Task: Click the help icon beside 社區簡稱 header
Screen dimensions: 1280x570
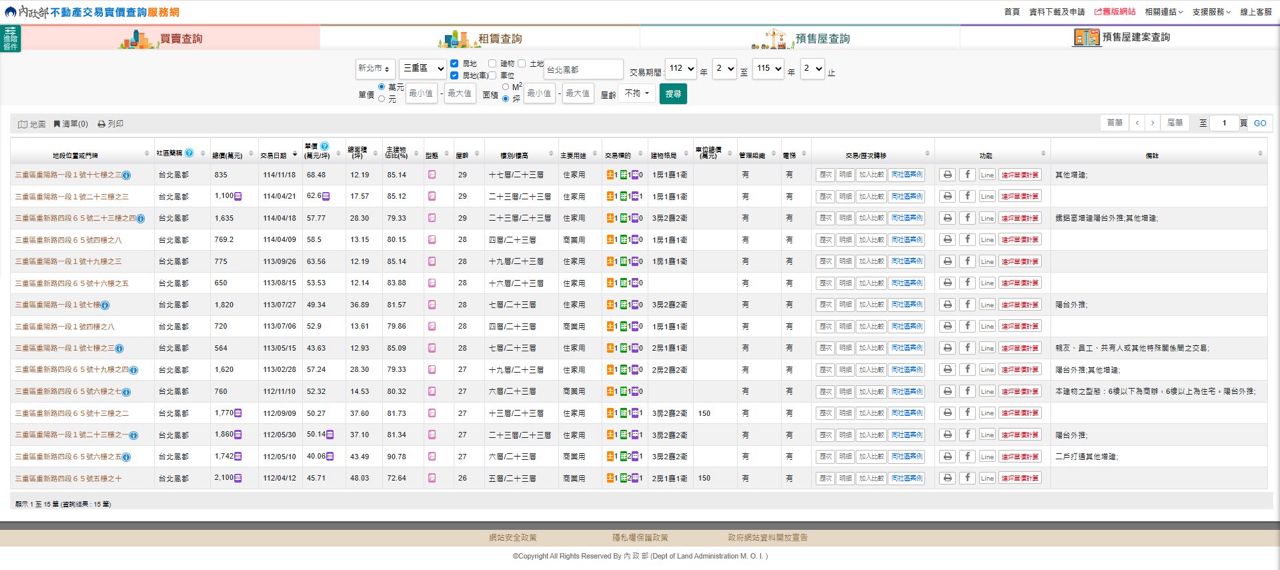Action: [189, 153]
